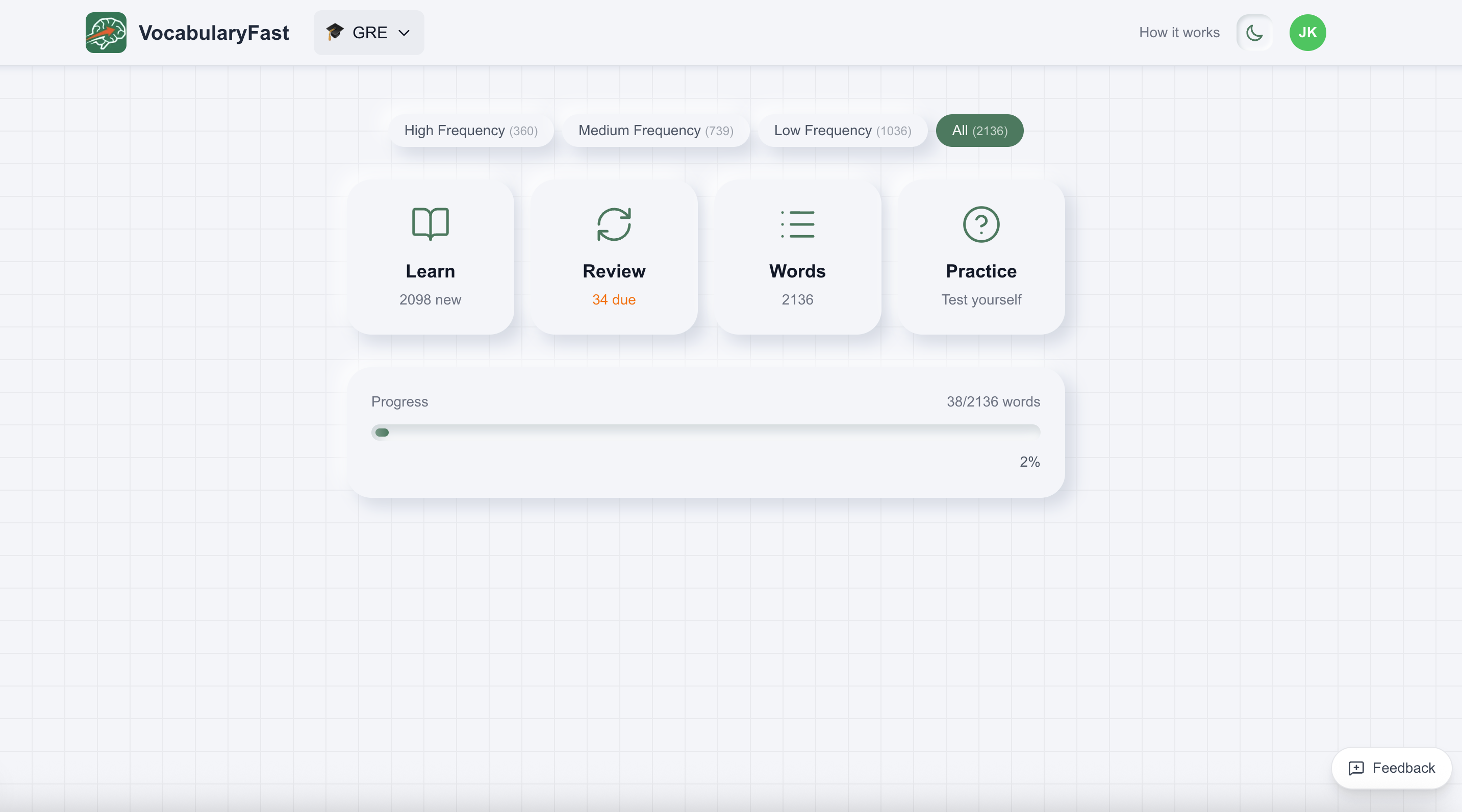Open your JK profile avatar
Screen dimensions: 1462x812
click(1307, 32)
